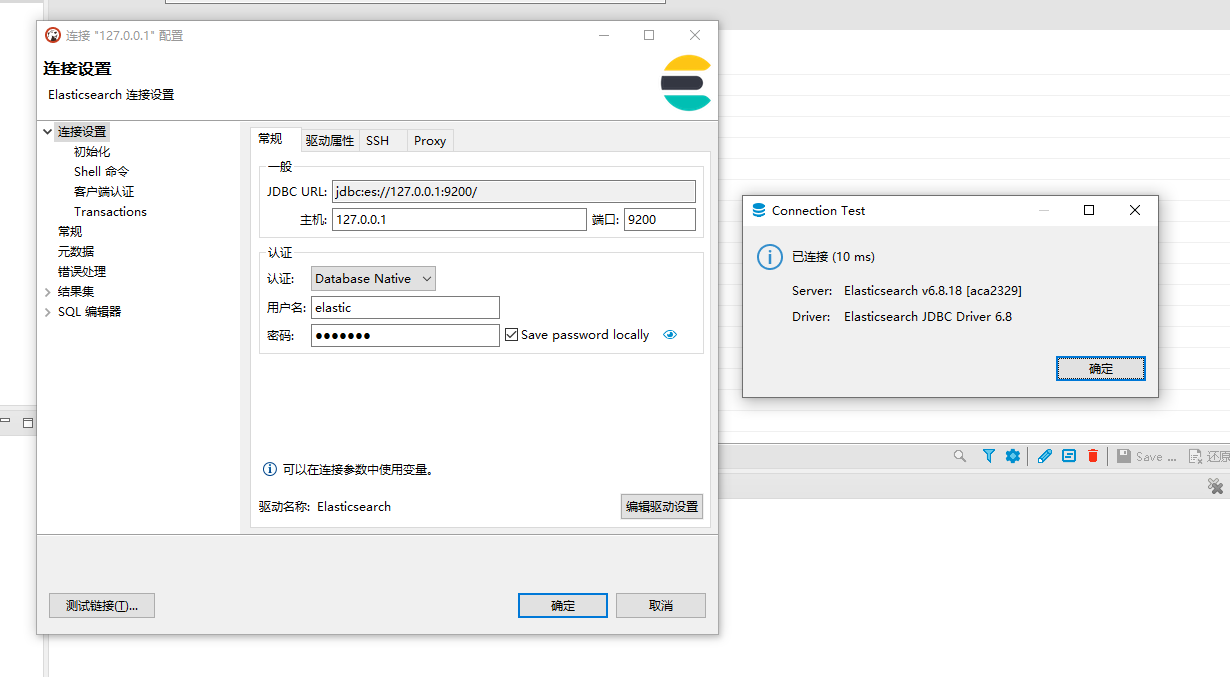Toggle Save password locally checkbox
Viewport: 1230px width, 677px height.
pos(511,335)
